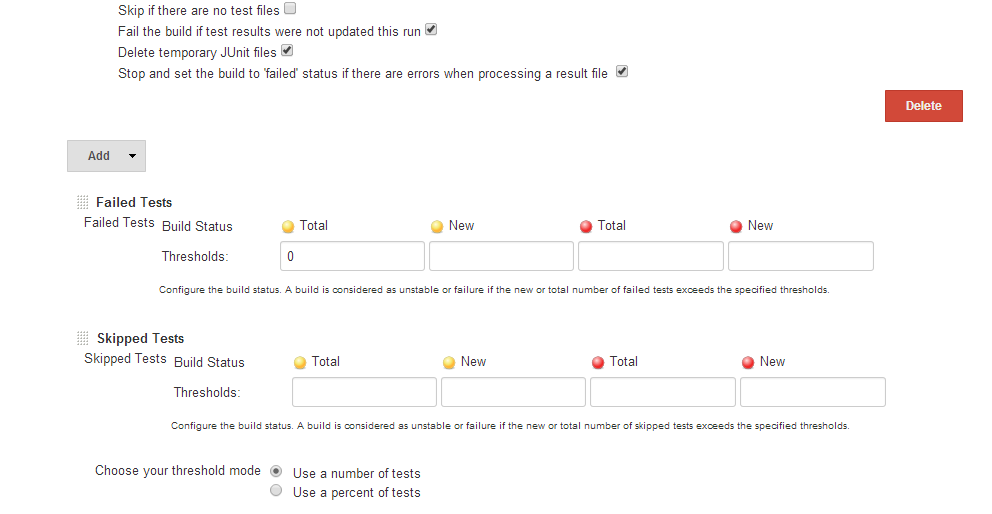The width and height of the screenshot is (992, 514).
Task: Click red New status ball for Skipped Tests
Action: pyautogui.click(x=748, y=362)
